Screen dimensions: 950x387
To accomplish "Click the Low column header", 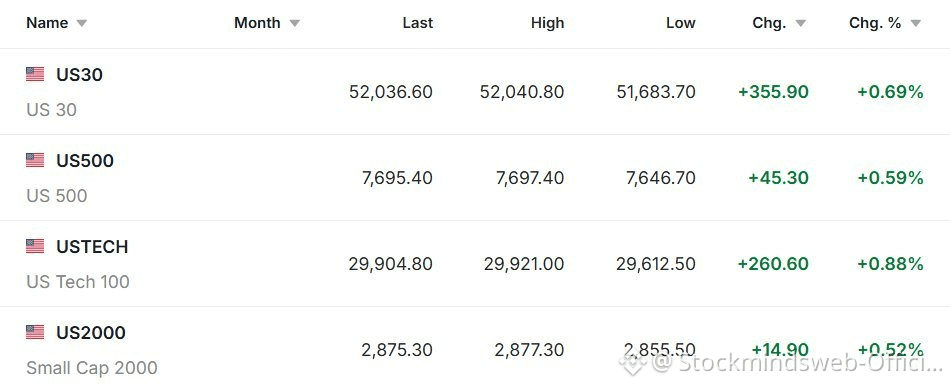I will (680, 23).
